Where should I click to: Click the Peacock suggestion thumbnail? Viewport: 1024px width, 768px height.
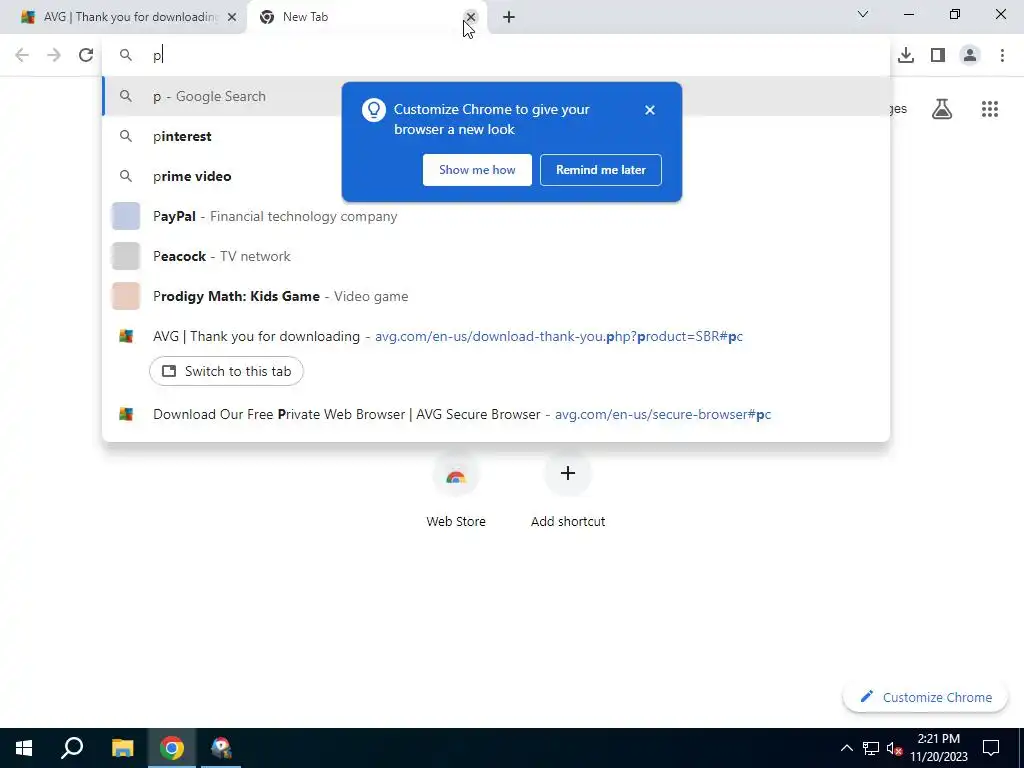125,256
